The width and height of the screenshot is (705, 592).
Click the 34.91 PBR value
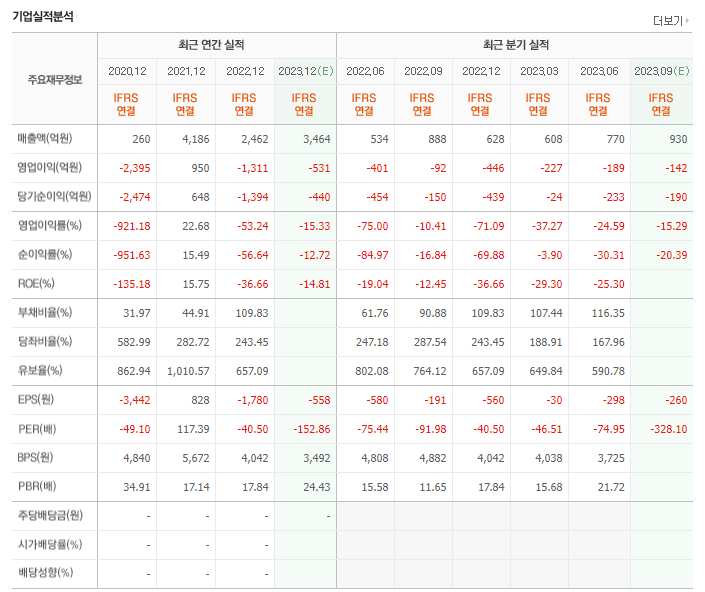tap(137, 487)
